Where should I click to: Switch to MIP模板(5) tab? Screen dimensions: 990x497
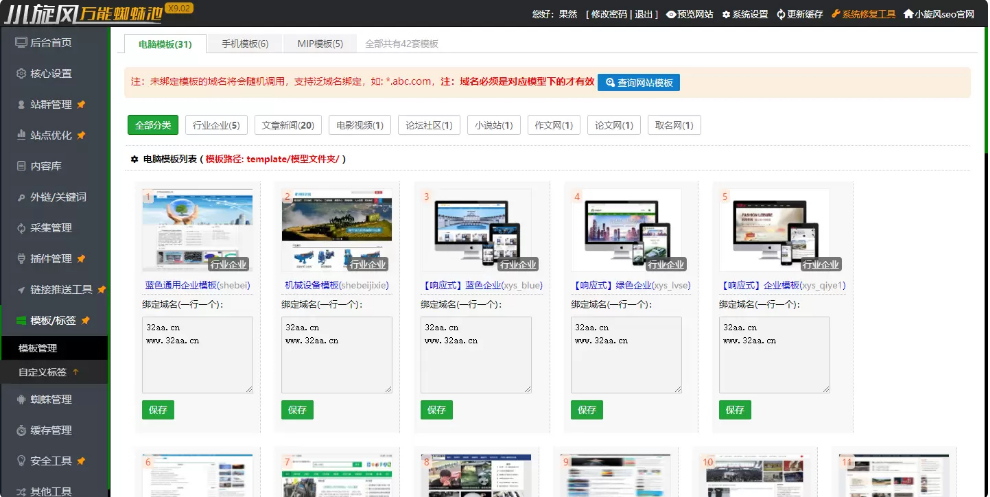coord(320,44)
